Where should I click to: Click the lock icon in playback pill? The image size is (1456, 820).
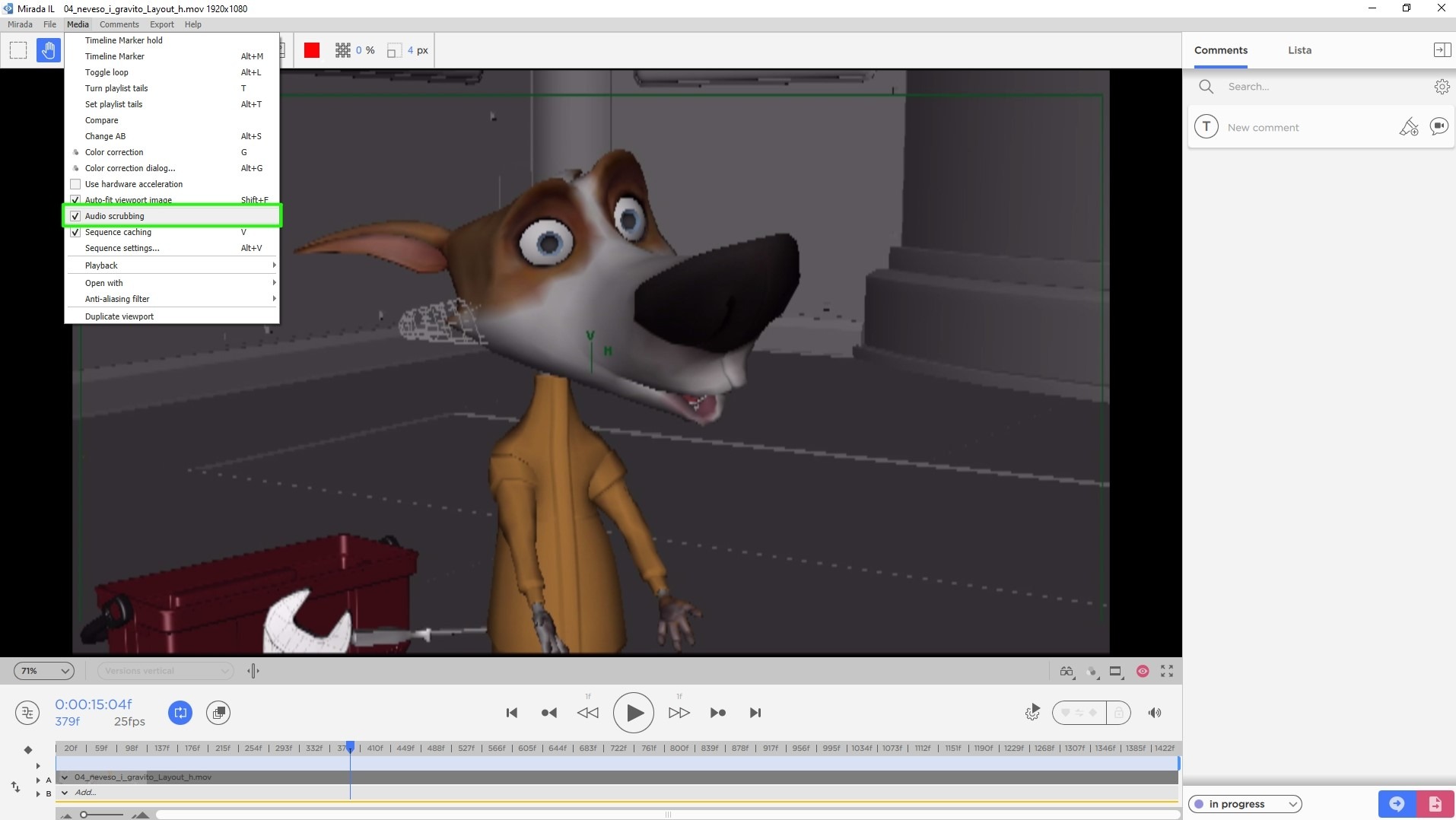[1118, 713]
